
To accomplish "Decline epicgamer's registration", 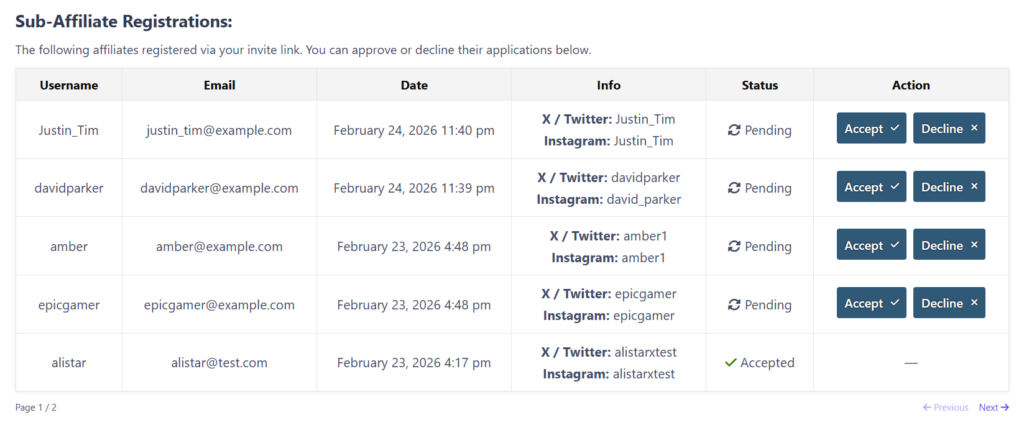I will coord(948,304).
